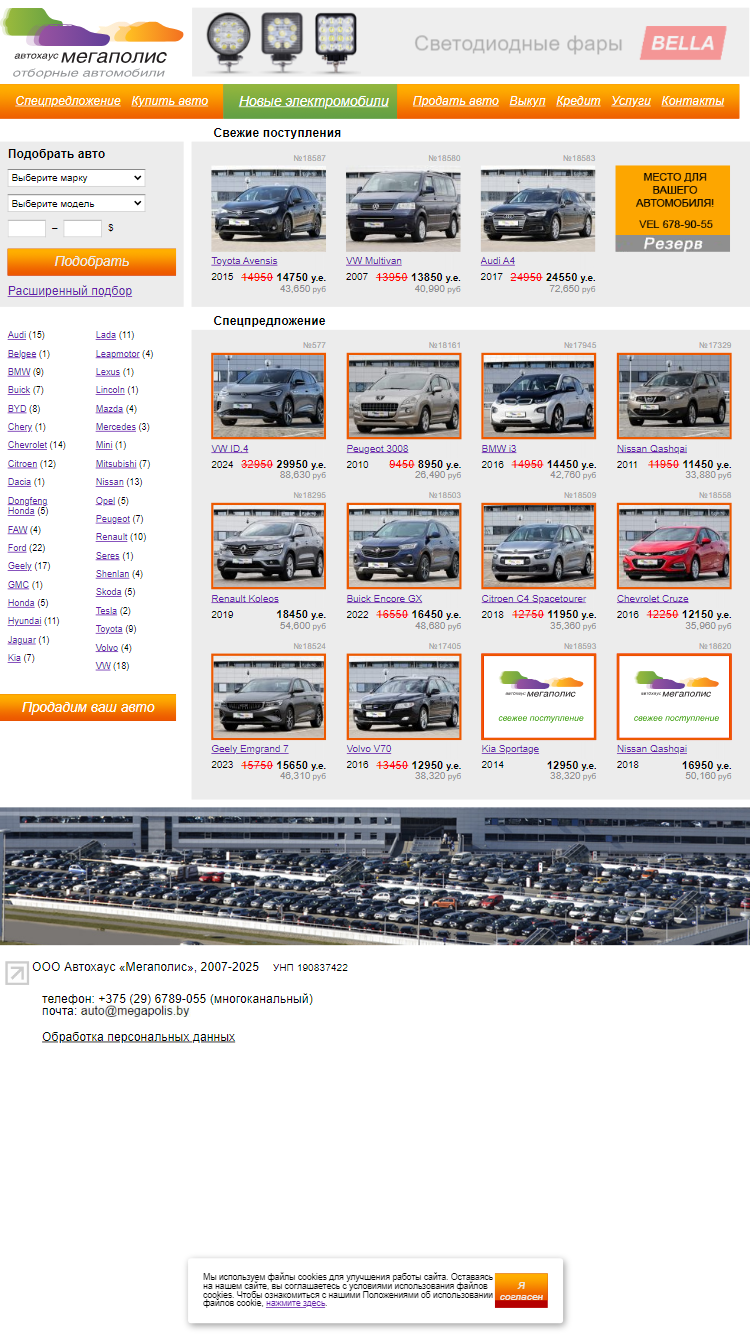Filter by Kia brand link
The height and width of the screenshot is (1334, 750).
click(14, 658)
